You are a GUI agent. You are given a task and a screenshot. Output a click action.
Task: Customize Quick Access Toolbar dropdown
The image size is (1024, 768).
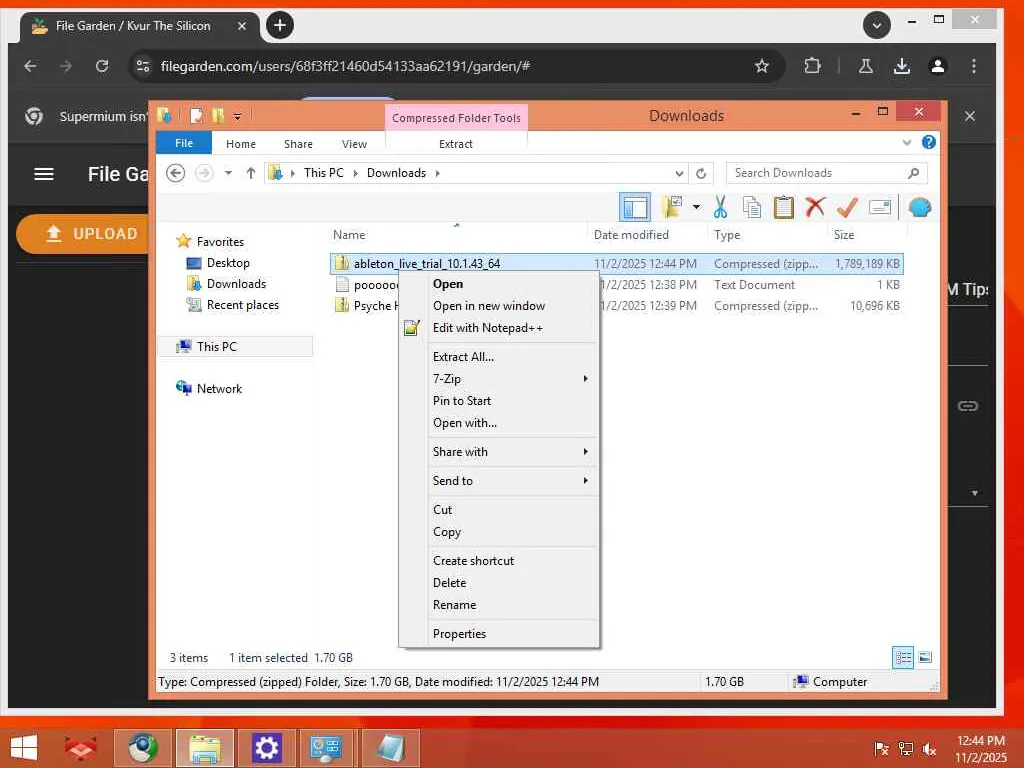click(x=237, y=117)
